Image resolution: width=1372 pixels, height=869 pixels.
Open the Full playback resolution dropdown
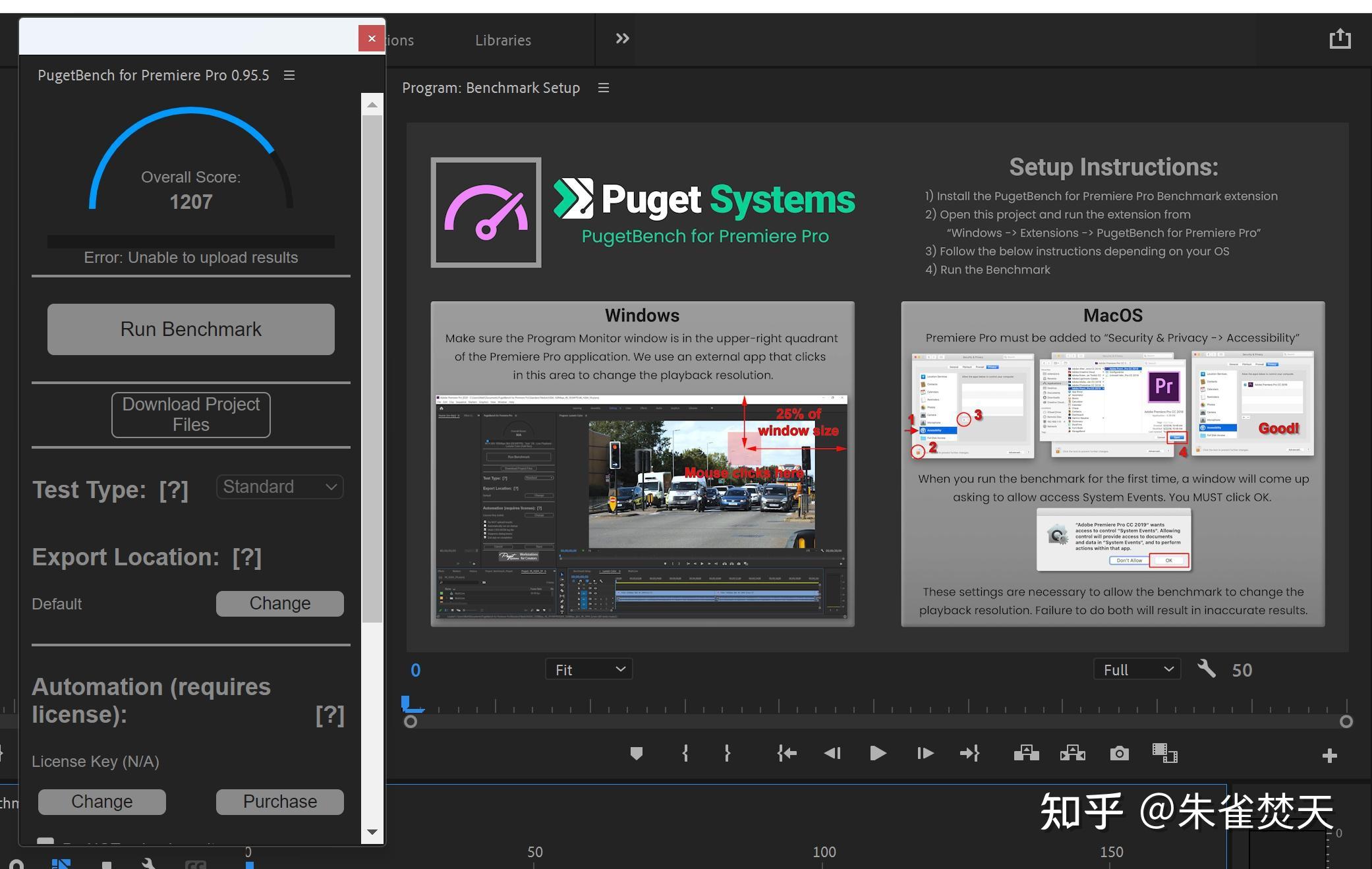(1137, 669)
